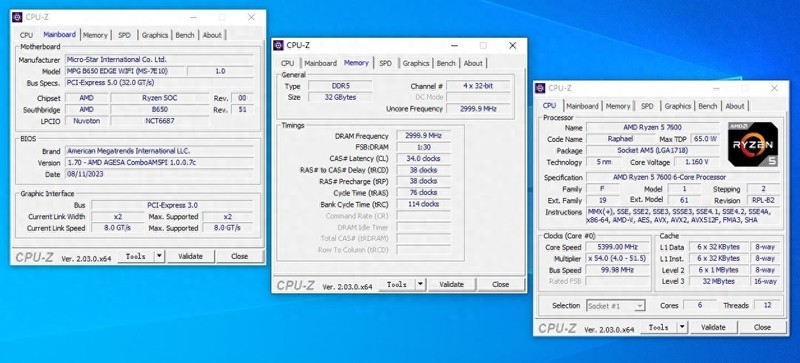Select CPU tab in CPU window

click(549, 105)
